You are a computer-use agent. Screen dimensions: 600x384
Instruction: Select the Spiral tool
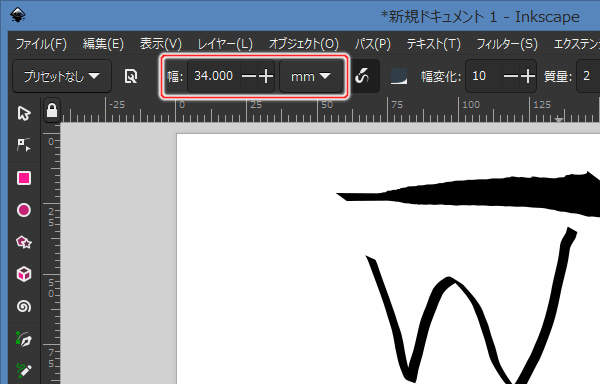[x=24, y=306]
